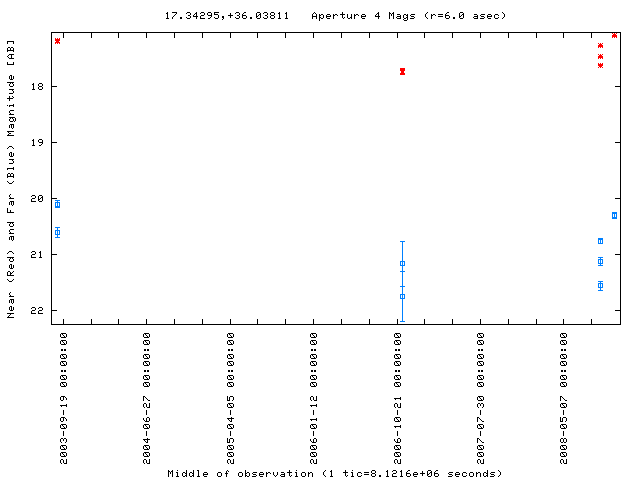Select the middle red point in 2008 cluster
The width and height of the screenshot is (640, 480).
click(x=600, y=56)
